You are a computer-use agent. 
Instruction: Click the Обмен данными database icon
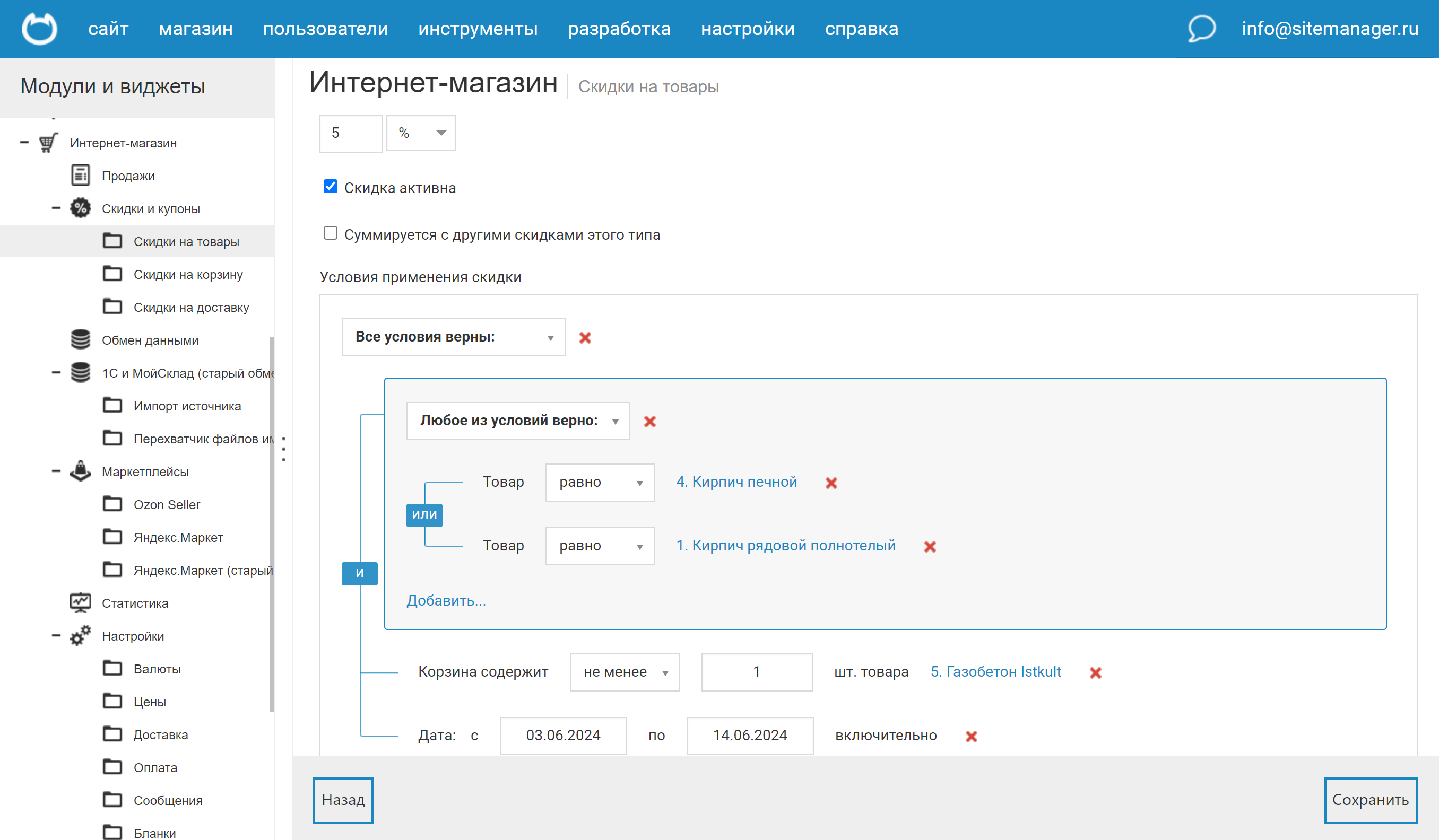(80, 339)
